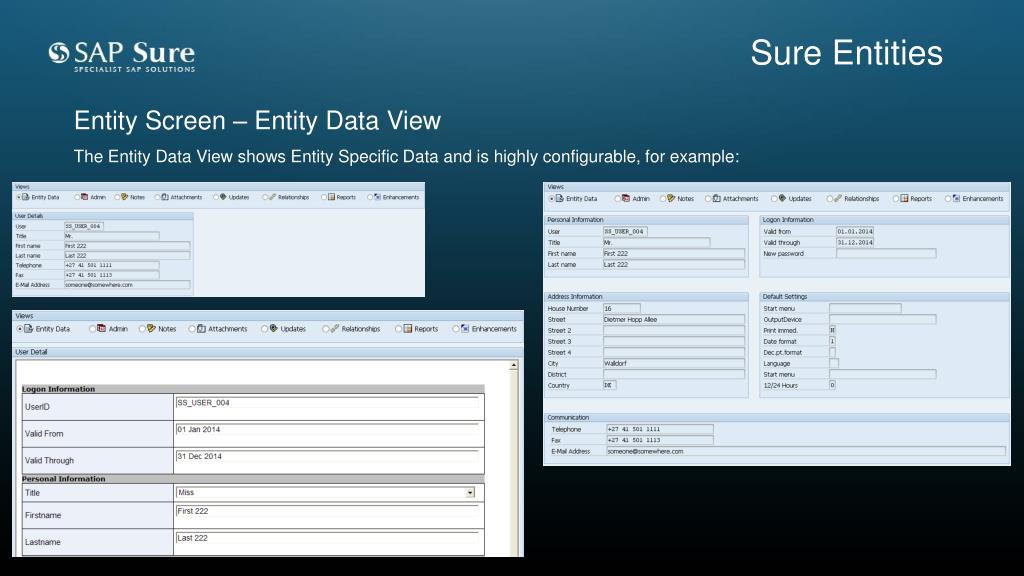
Task: Choose the Notes icon in the right screenshot
Action: (671, 198)
